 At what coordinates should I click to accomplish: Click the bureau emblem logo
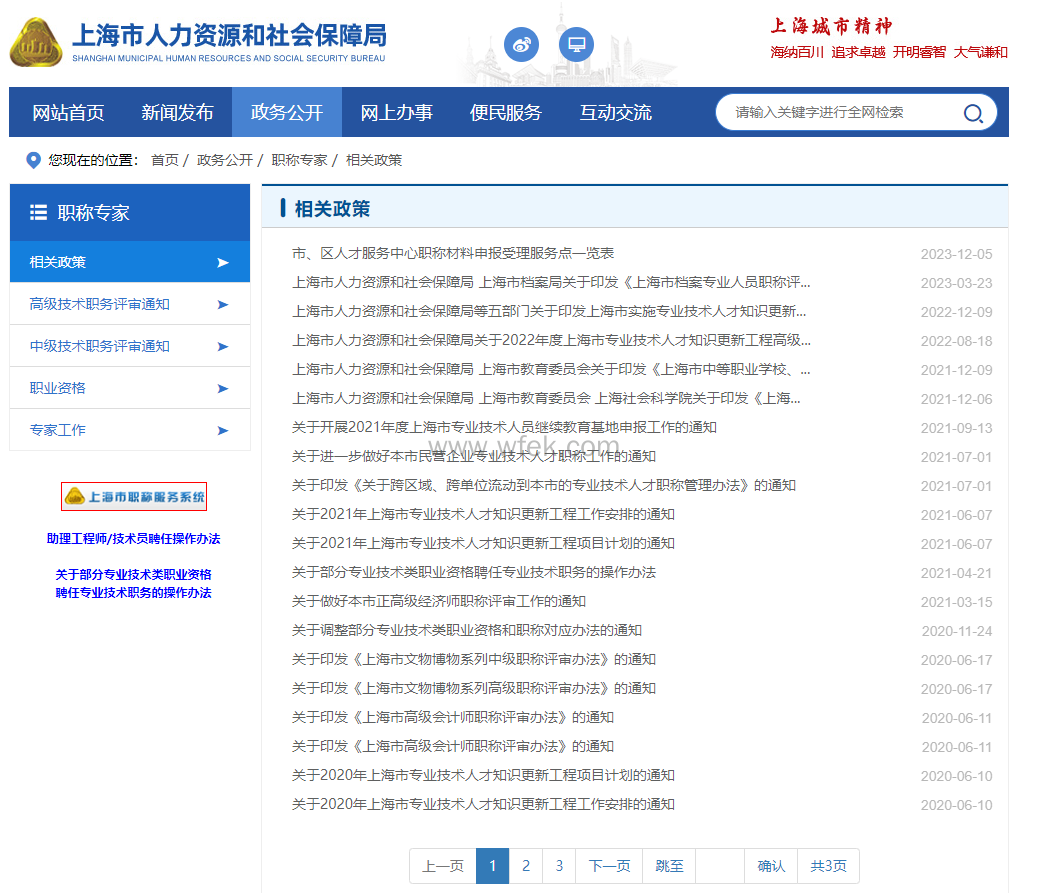pos(35,42)
